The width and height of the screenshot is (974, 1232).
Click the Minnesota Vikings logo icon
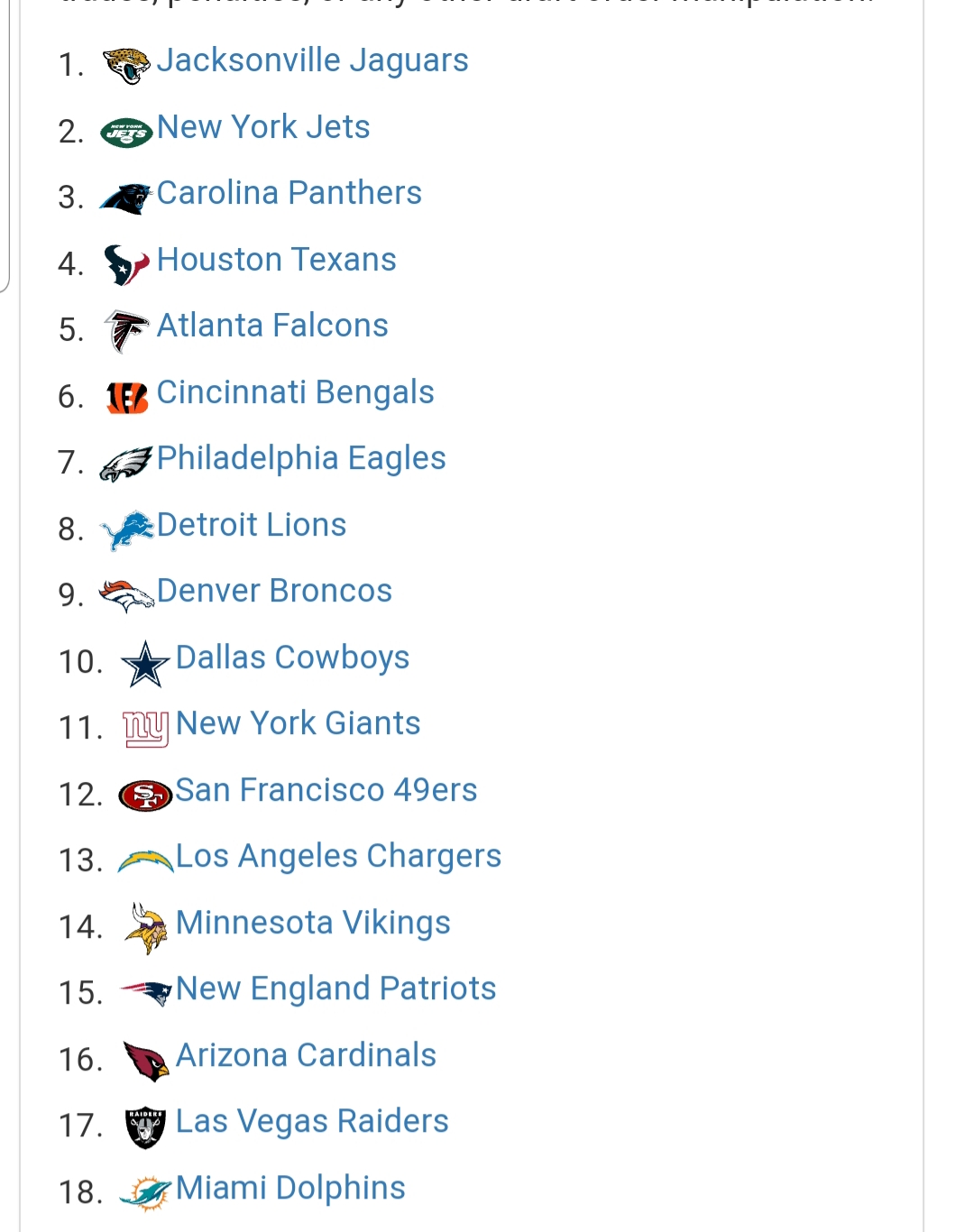145,929
